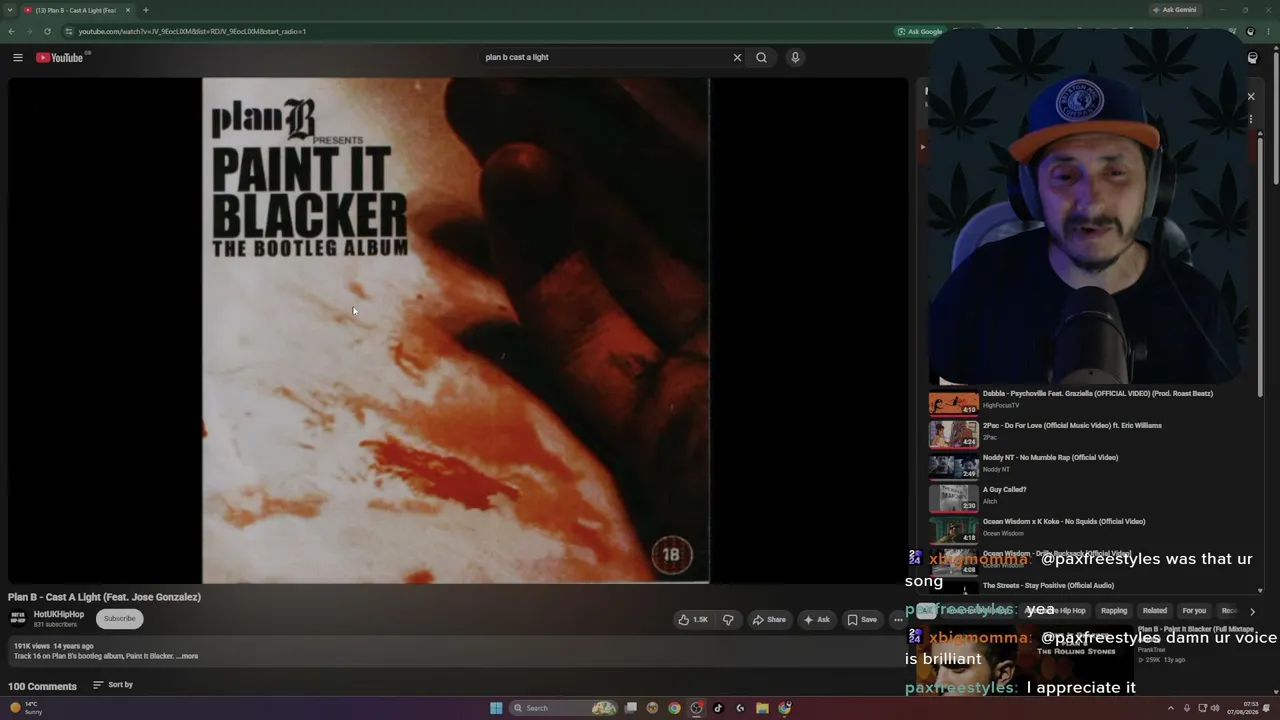
Task: Clear the YouTube search box text
Action: [x=737, y=58]
